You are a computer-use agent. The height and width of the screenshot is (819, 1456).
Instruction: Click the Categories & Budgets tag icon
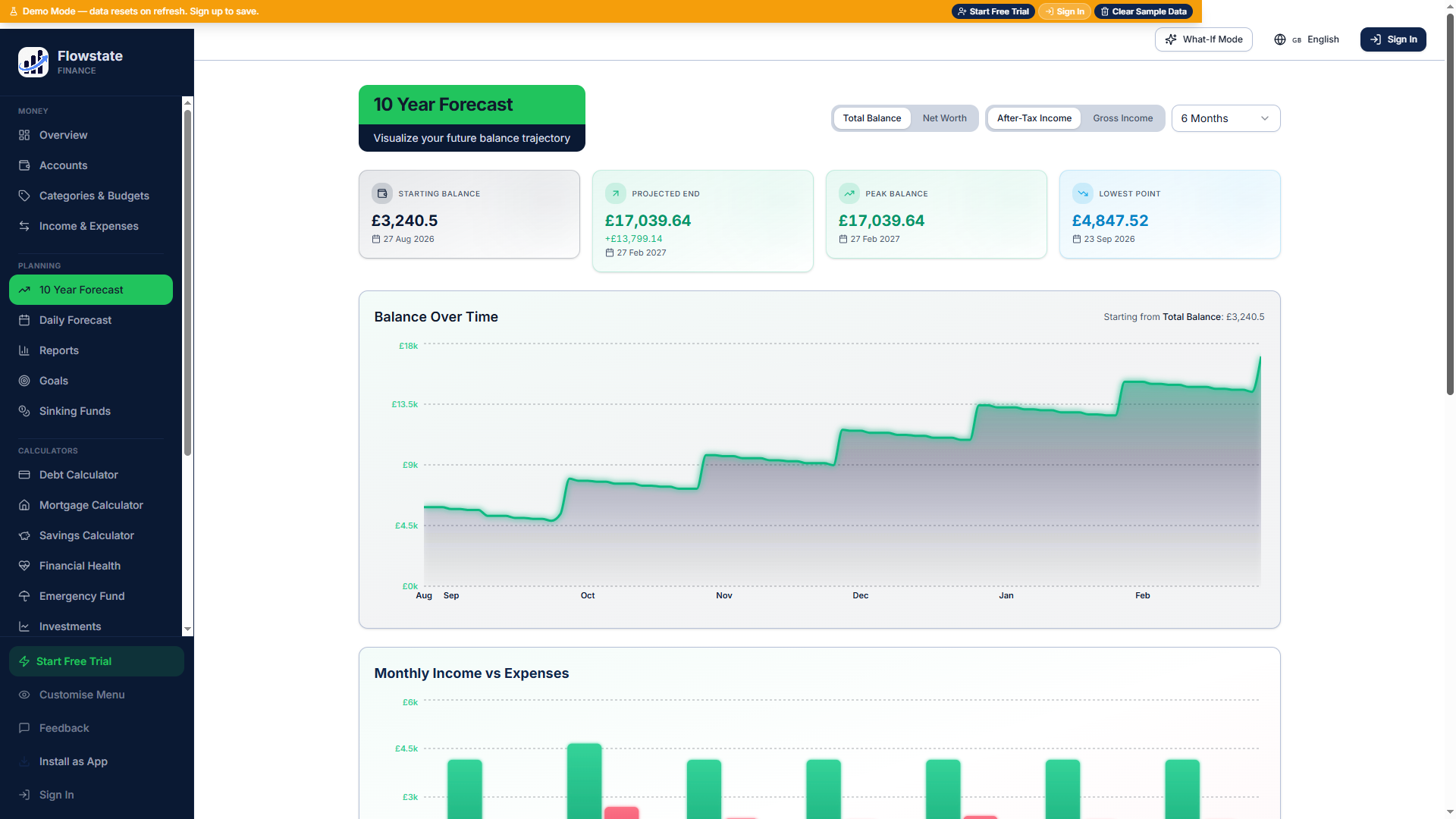24,196
